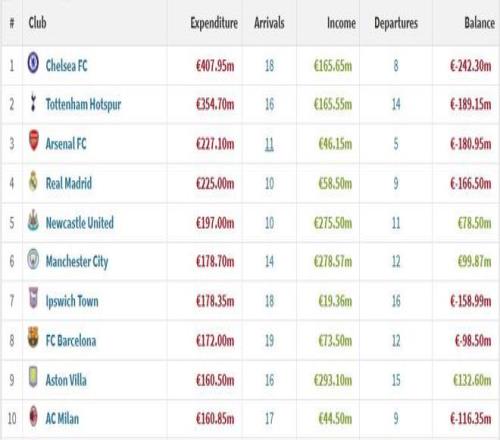
Task: Click the Real Madrid crest icon
Action: (x=33, y=181)
